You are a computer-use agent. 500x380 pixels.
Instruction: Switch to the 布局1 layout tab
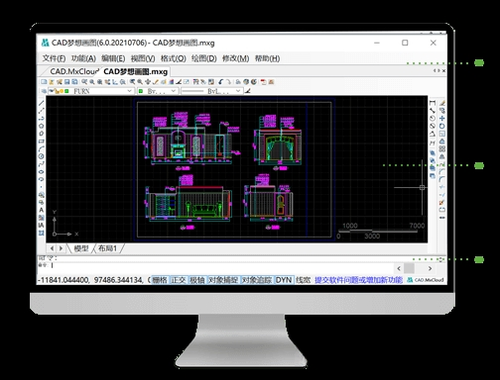(x=107, y=248)
